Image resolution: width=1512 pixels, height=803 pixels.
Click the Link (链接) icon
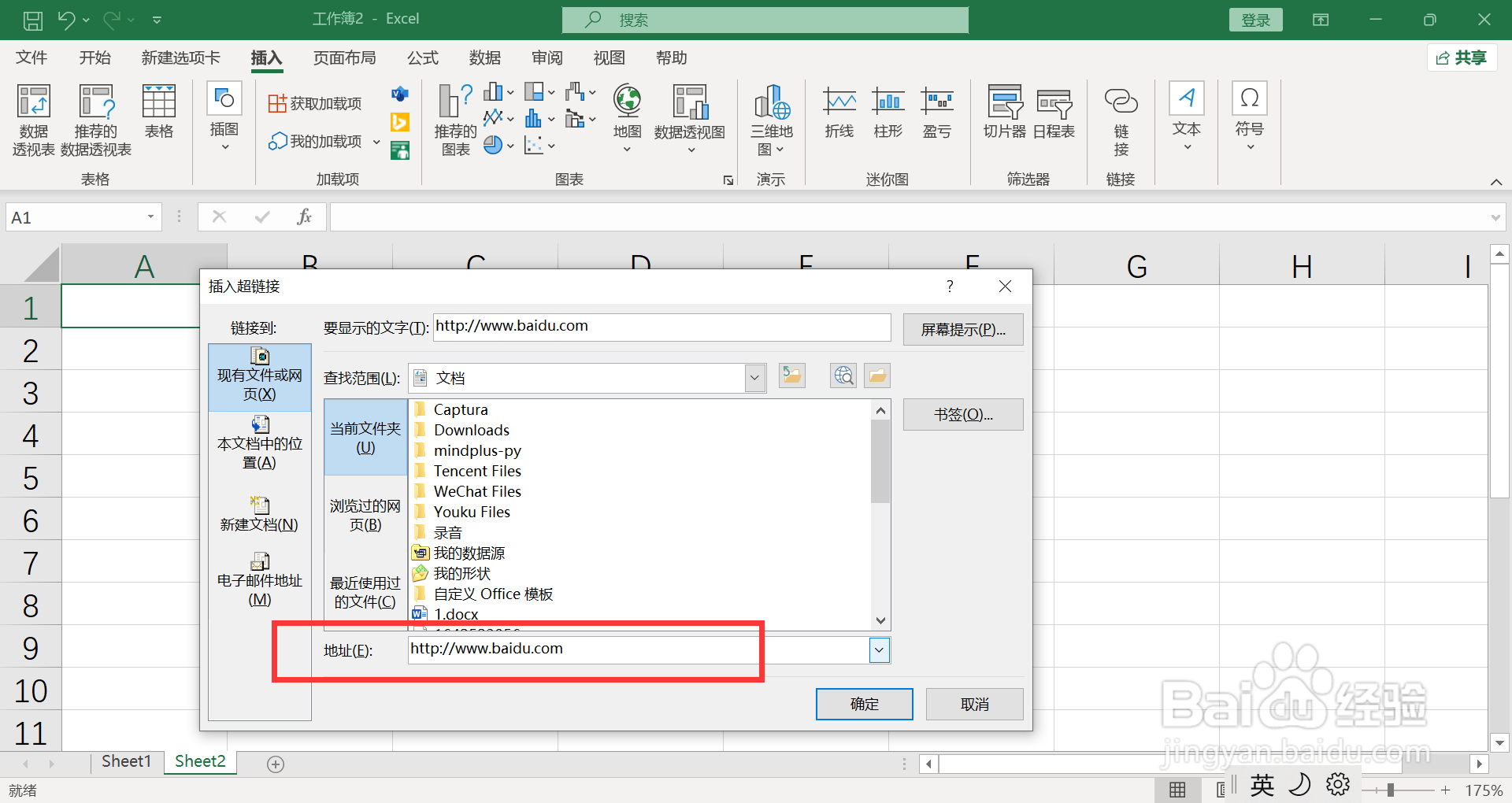pos(1121,120)
